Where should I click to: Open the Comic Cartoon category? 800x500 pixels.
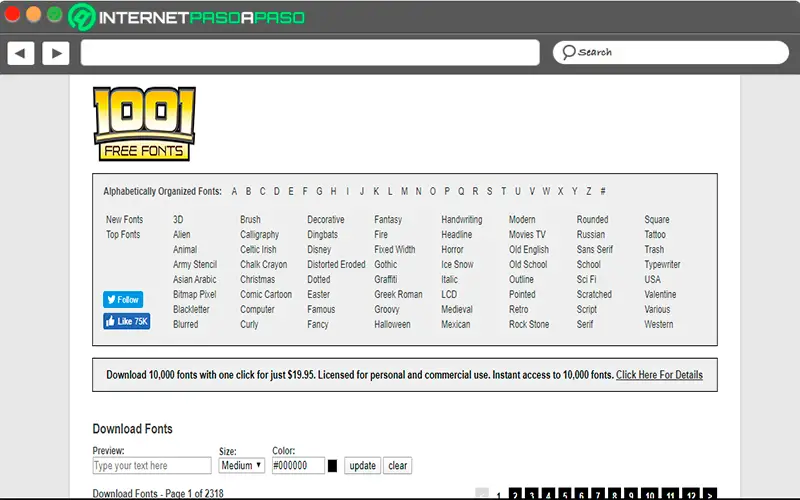click(266, 294)
